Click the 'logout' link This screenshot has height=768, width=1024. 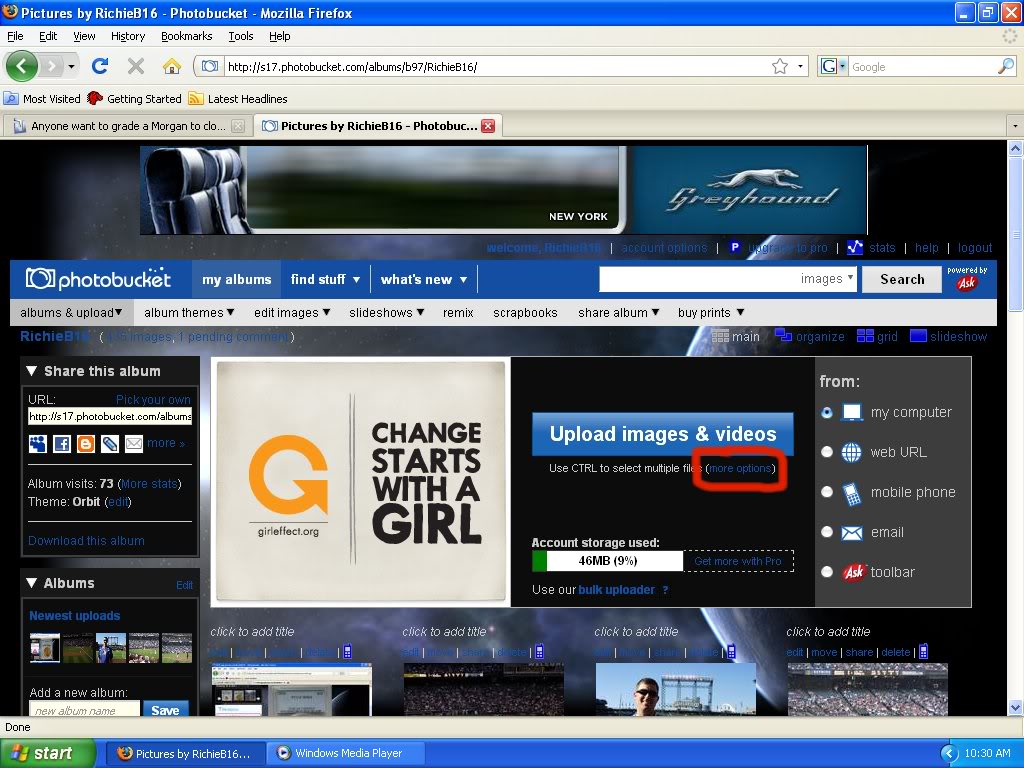click(x=975, y=248)
